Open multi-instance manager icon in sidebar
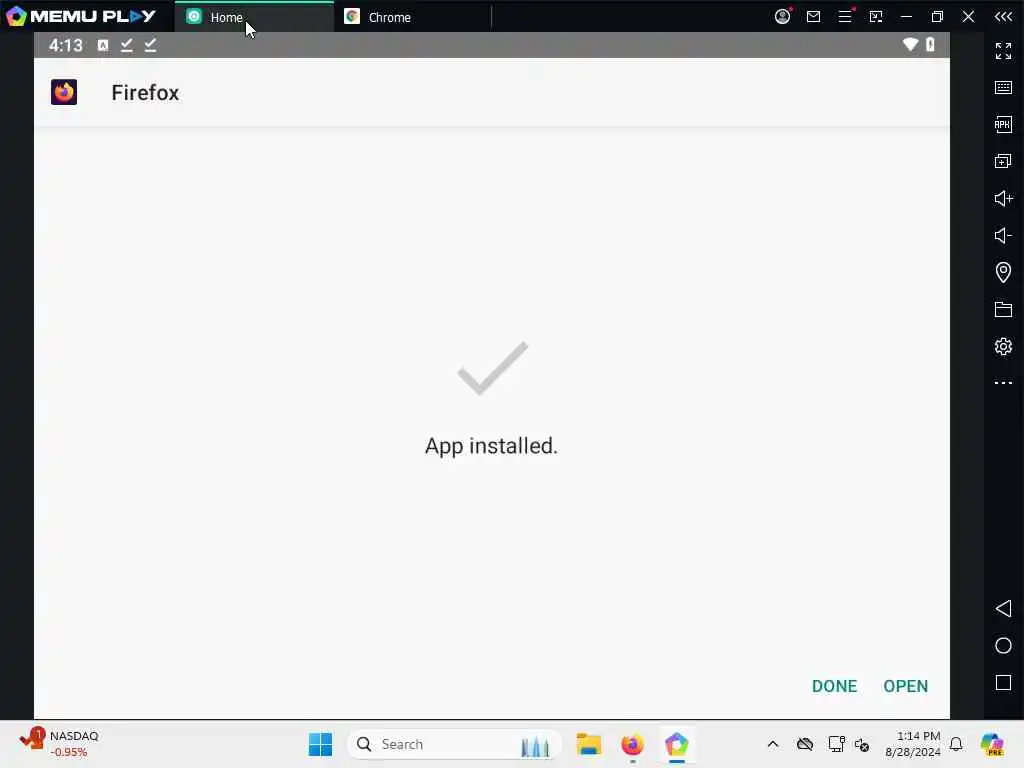The height and width of the screenshot is (768, 1024). pyautogui.click(x=1003, y=161)
